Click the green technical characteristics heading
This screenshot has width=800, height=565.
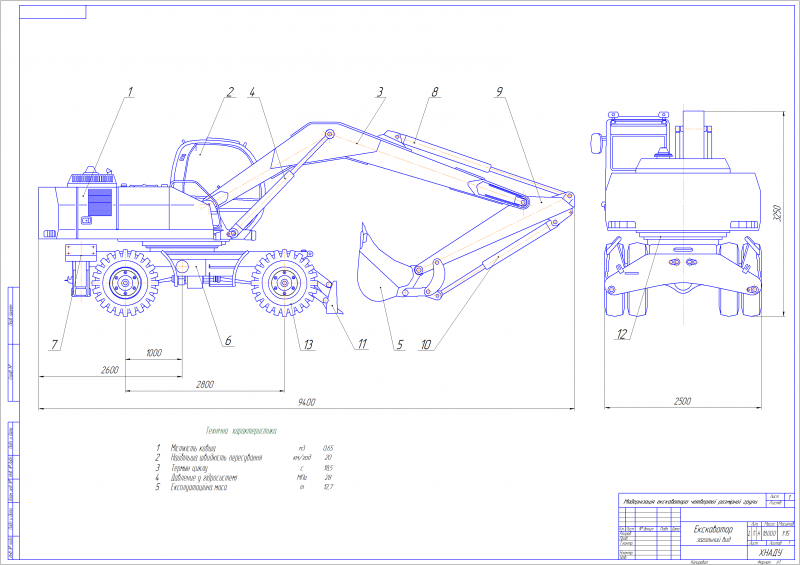click(x=241, y=431)
